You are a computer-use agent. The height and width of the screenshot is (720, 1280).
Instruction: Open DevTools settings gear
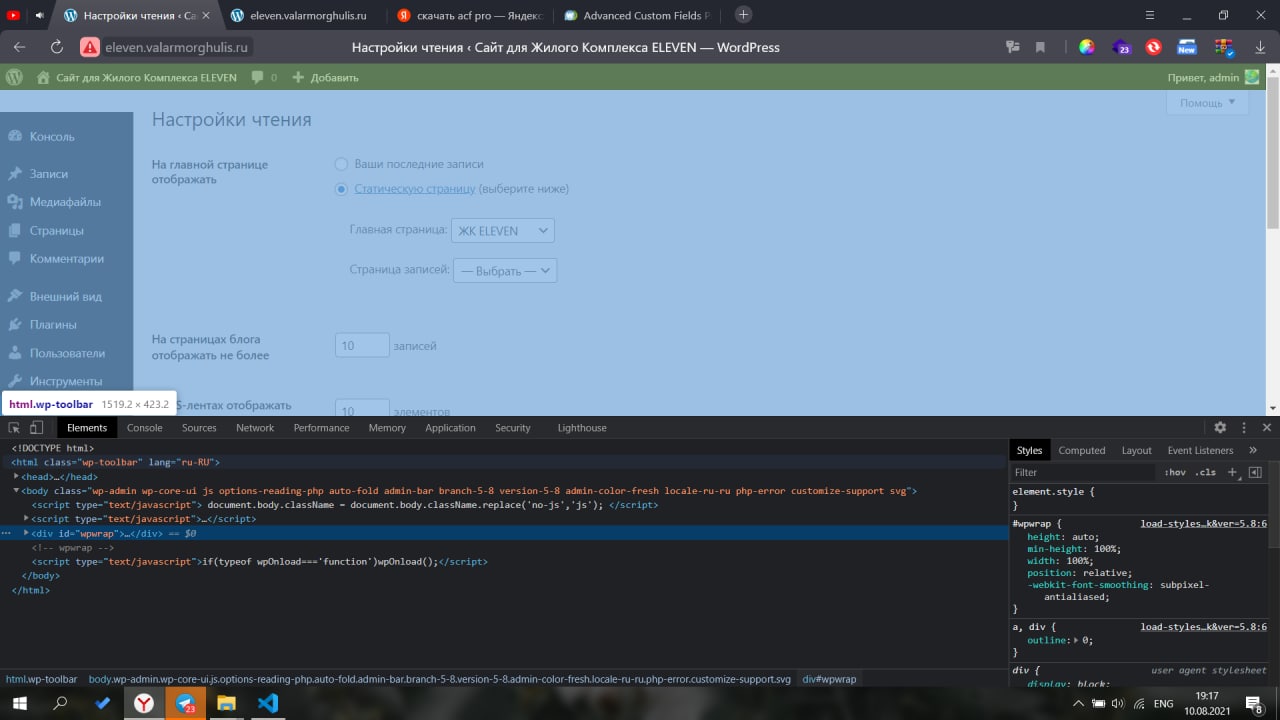[1220, 428]
